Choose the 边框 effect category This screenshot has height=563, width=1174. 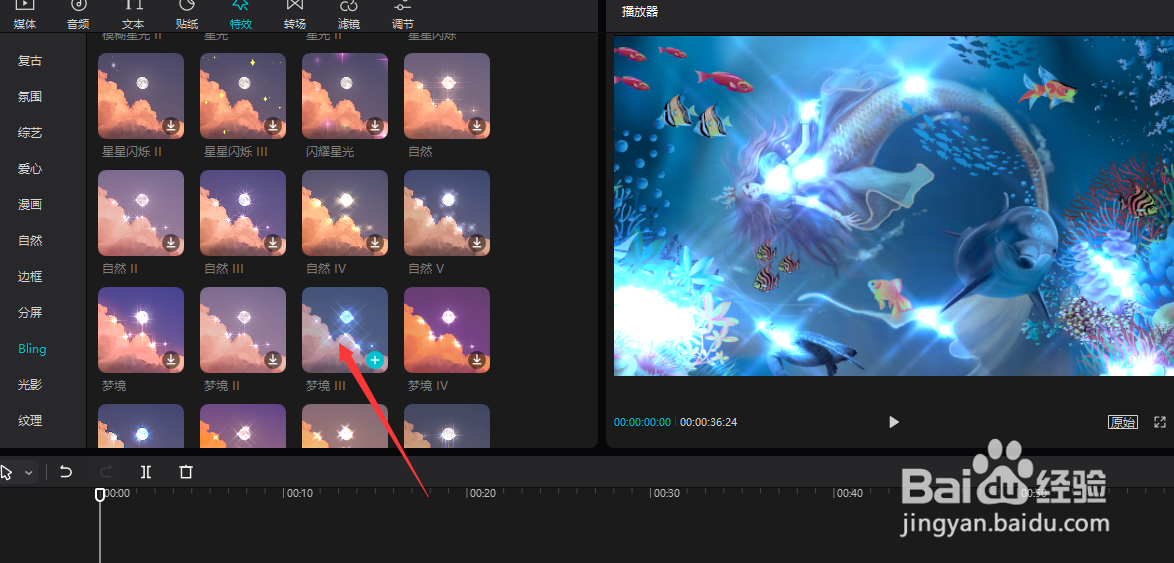click(x=30, y=276)
